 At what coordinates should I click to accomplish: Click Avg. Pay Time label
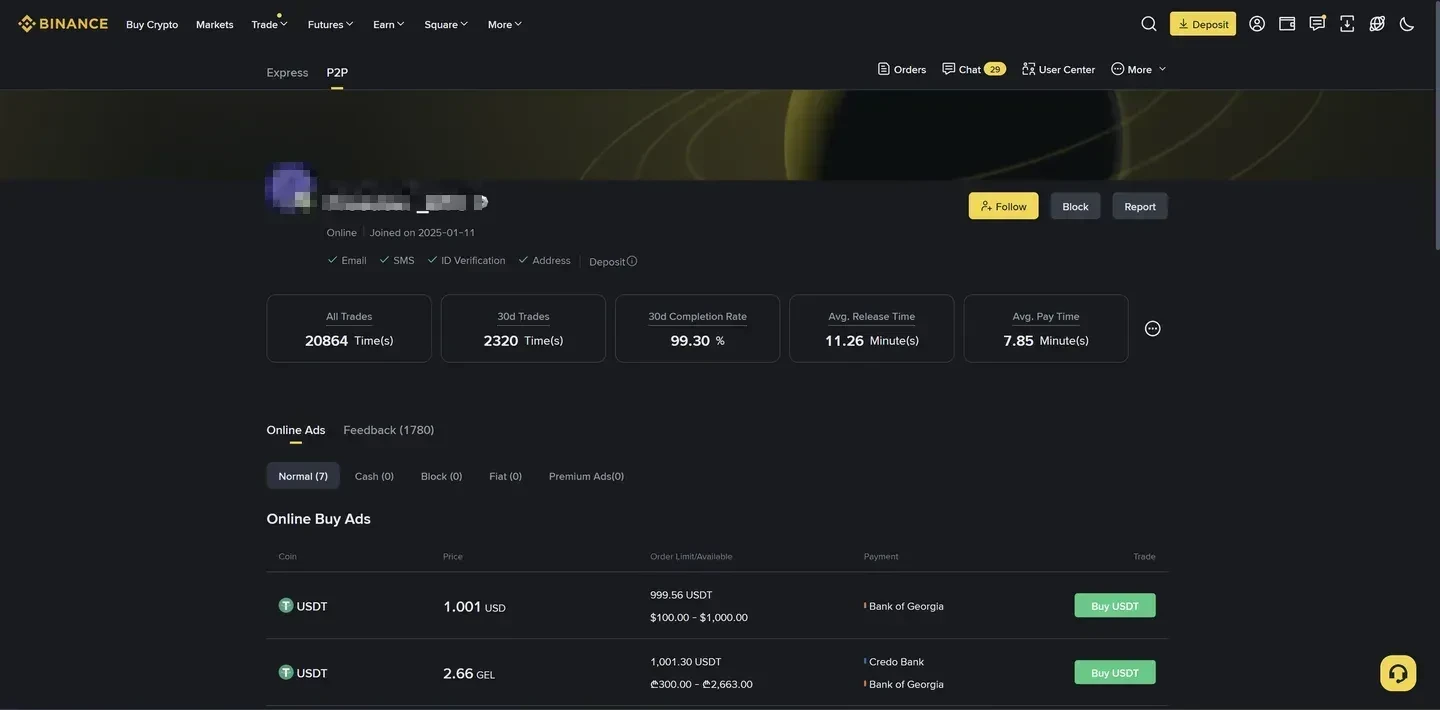click(1046, 316)
